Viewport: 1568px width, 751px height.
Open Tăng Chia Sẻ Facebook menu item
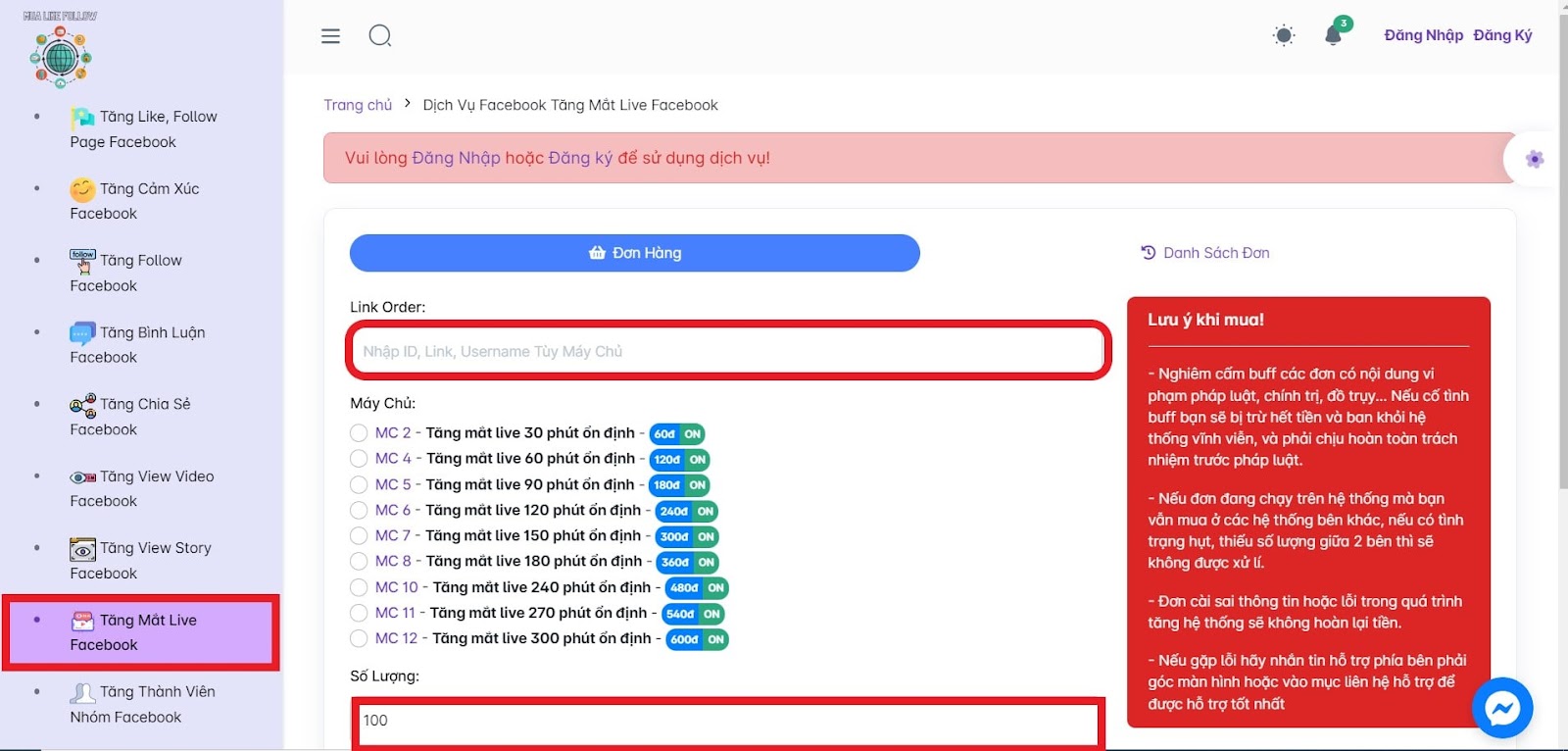(130, 417)
